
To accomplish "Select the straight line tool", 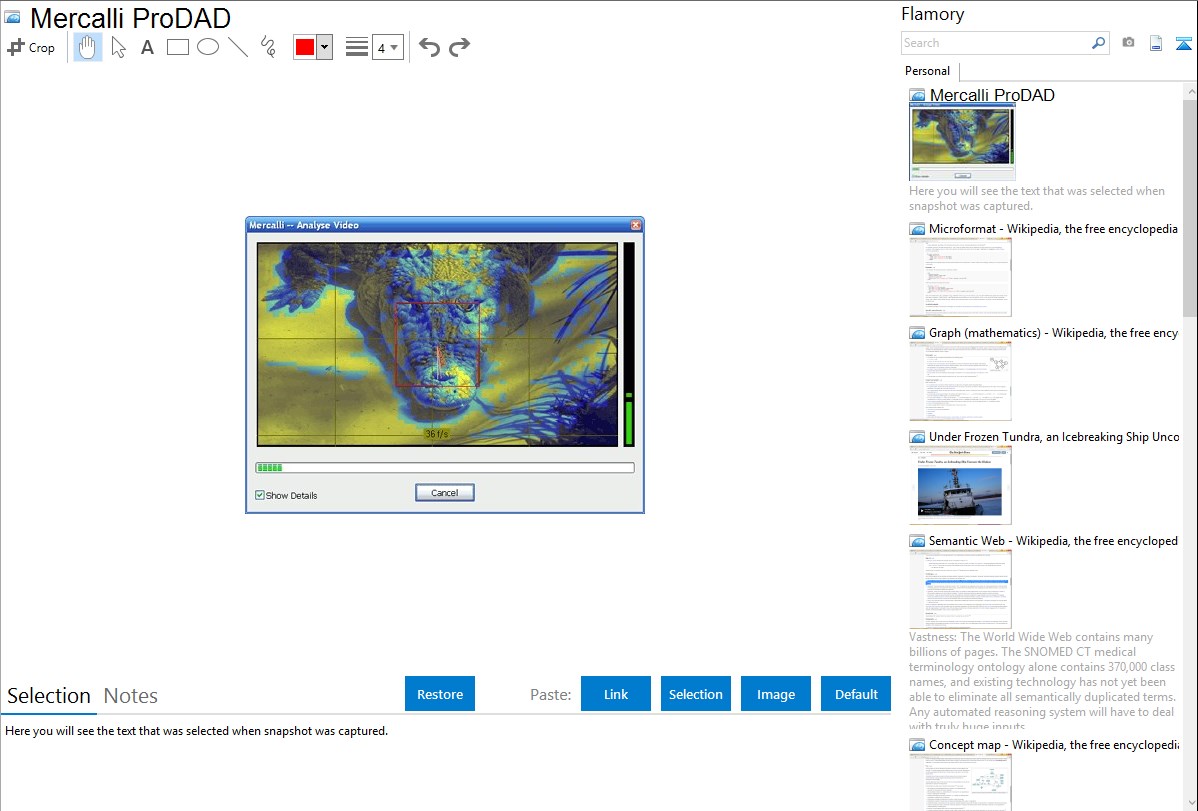I will (x=238, y=47).
